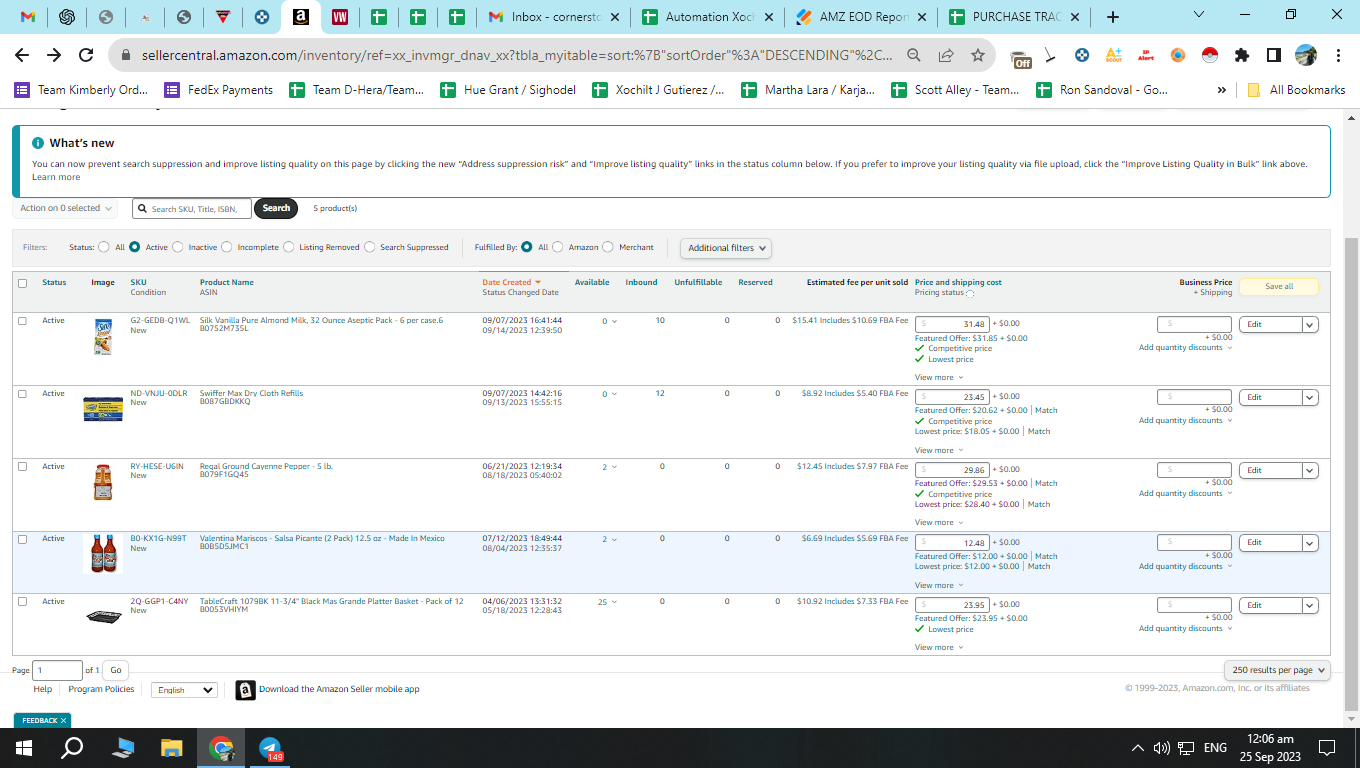
Task: Click the Silk Almond Milk product image
Action: click(103, 338)
